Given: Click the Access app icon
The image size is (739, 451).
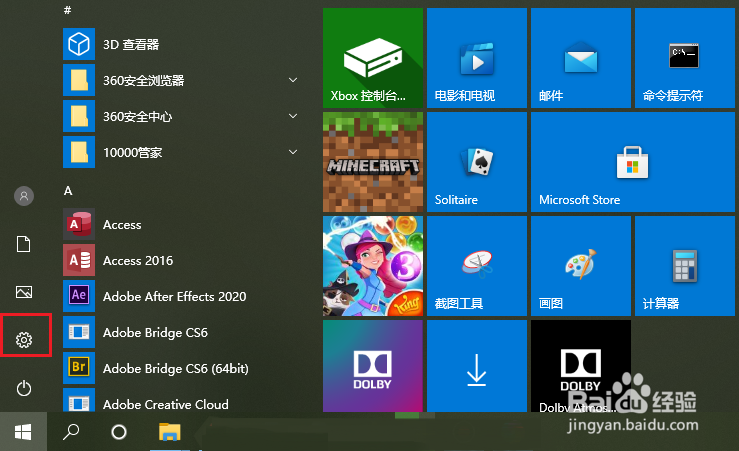Looking at the screenshot, I should (79, 224).
